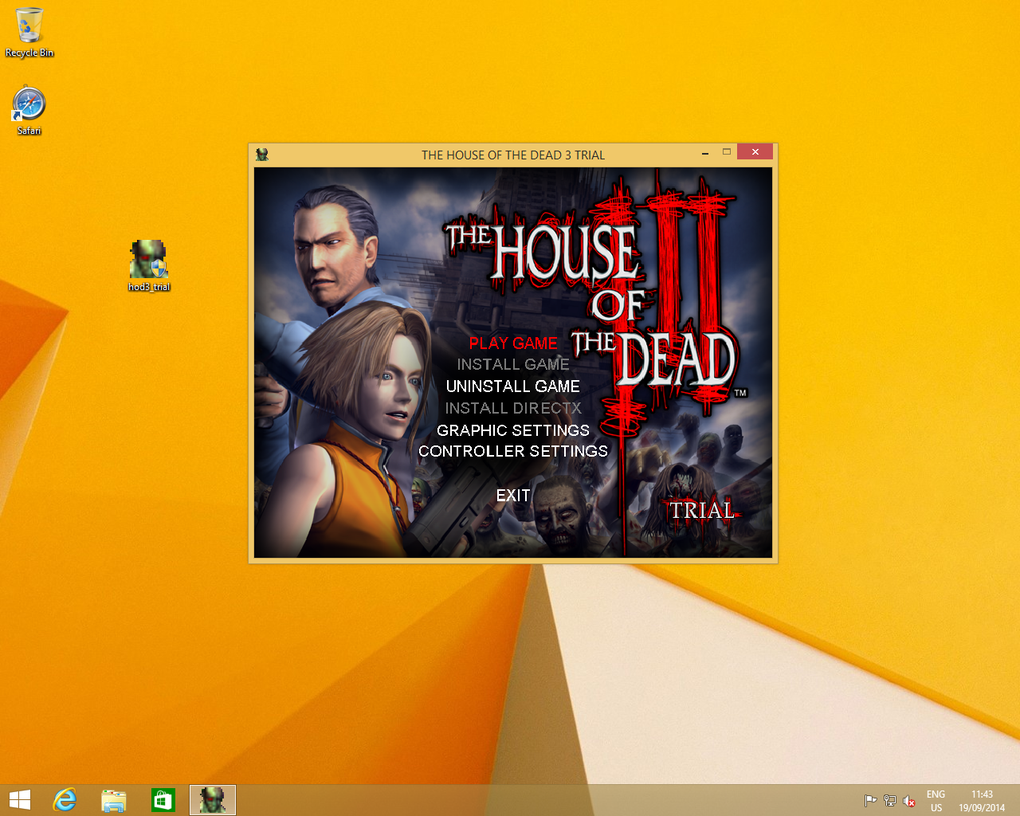1020x816 pixels.
Task: Open GRAPHIC SETTINGS
Action: pyautogui.click(x=513, y=430)
